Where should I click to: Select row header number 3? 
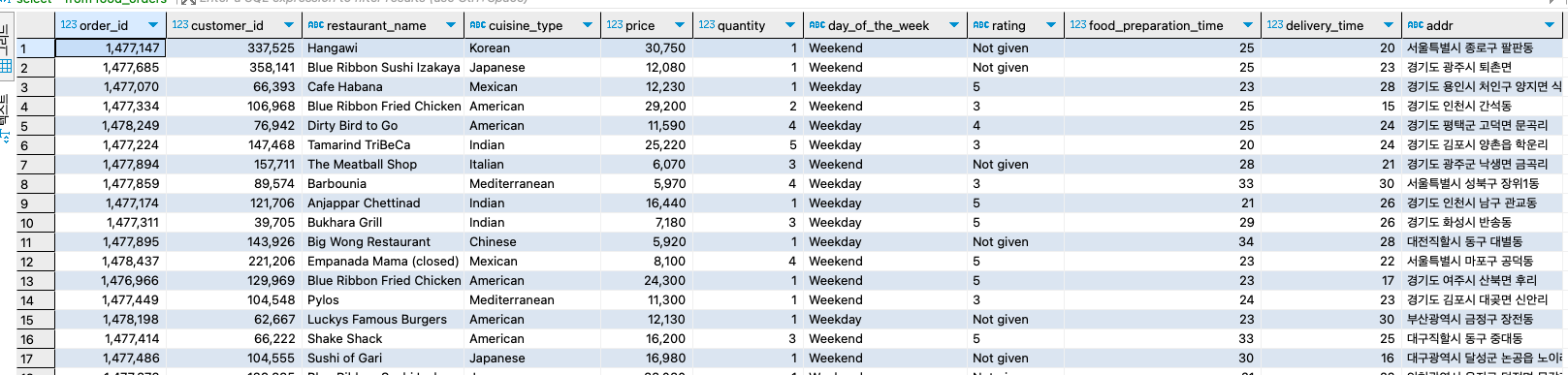[x=35, y=87]
